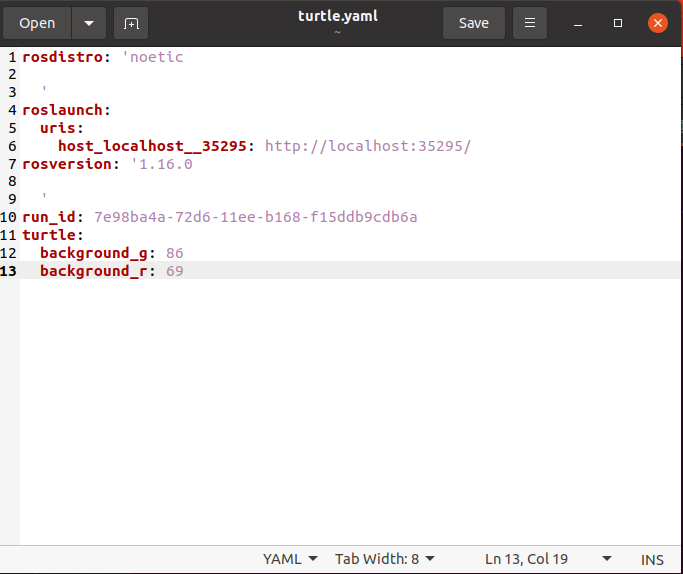Maximize the gedit window
The image size is (683, 574).
point(618,23)
